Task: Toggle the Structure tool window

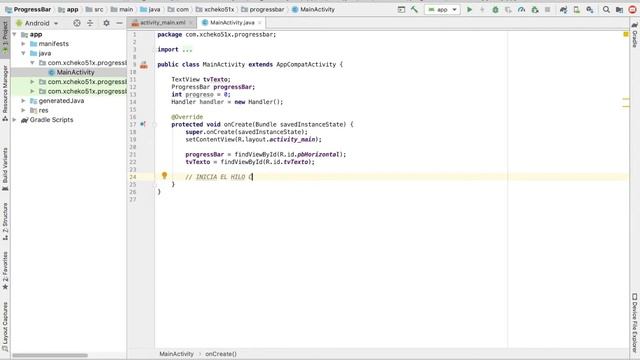Action: [x=5, y=221]
